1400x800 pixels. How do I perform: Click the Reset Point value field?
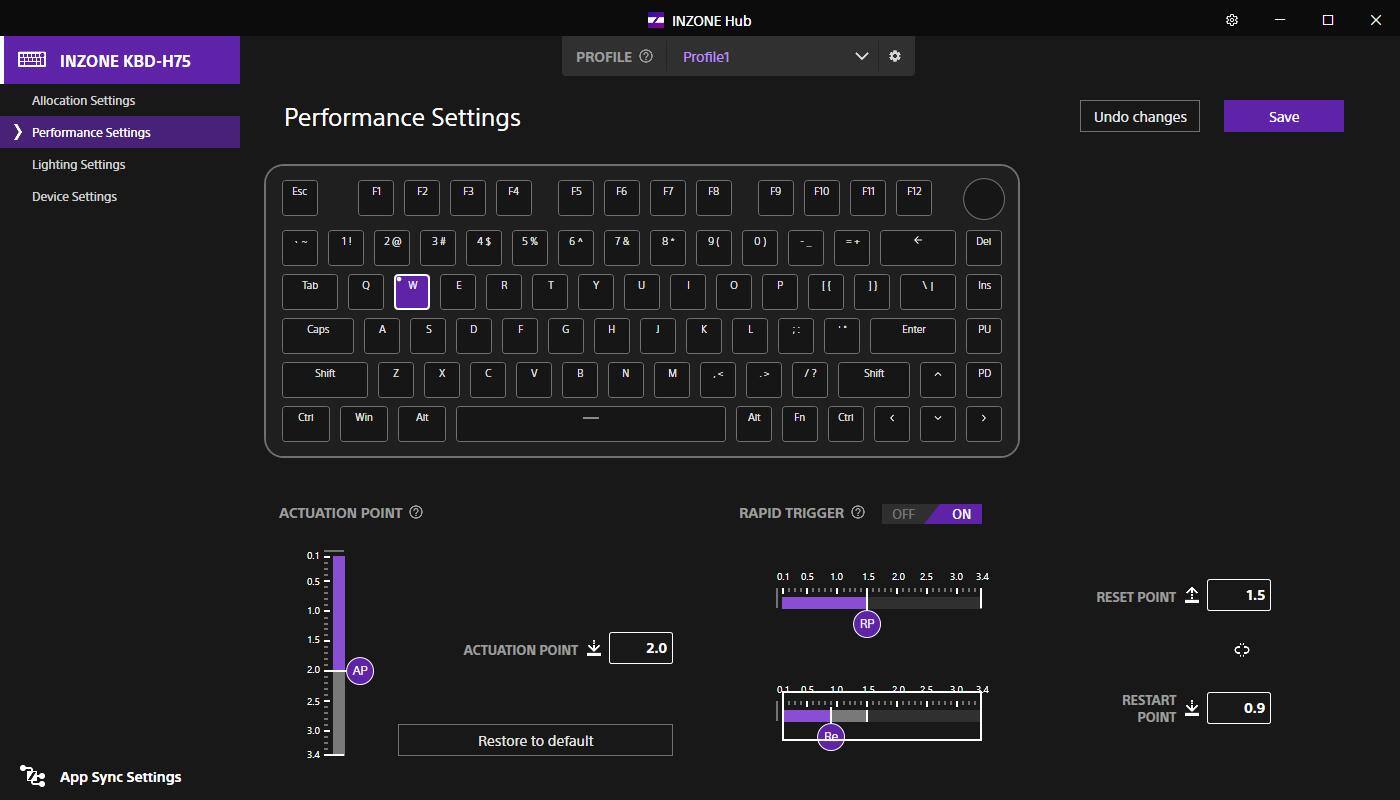(x=1238, y=596)
